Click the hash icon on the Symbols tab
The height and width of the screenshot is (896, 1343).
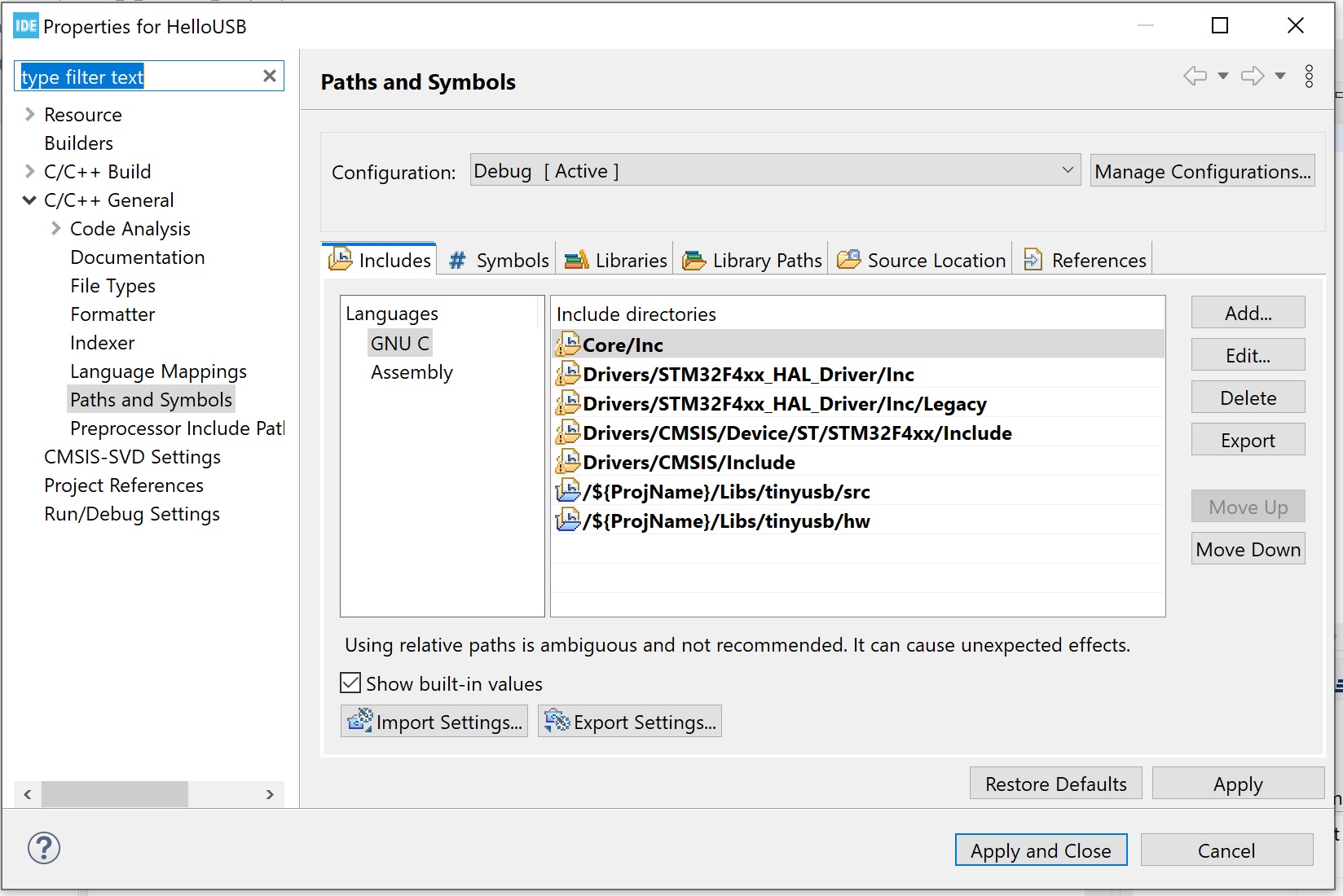pos(458,260)
